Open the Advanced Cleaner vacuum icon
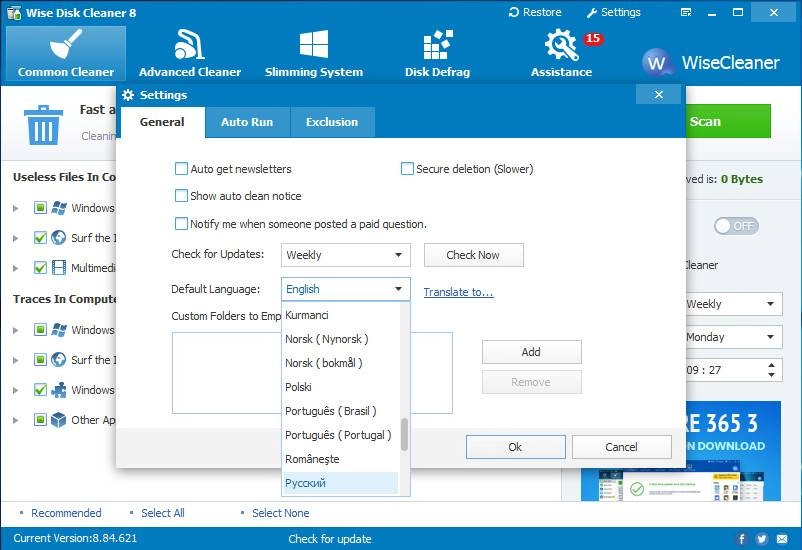 click(x=189, y=44)
